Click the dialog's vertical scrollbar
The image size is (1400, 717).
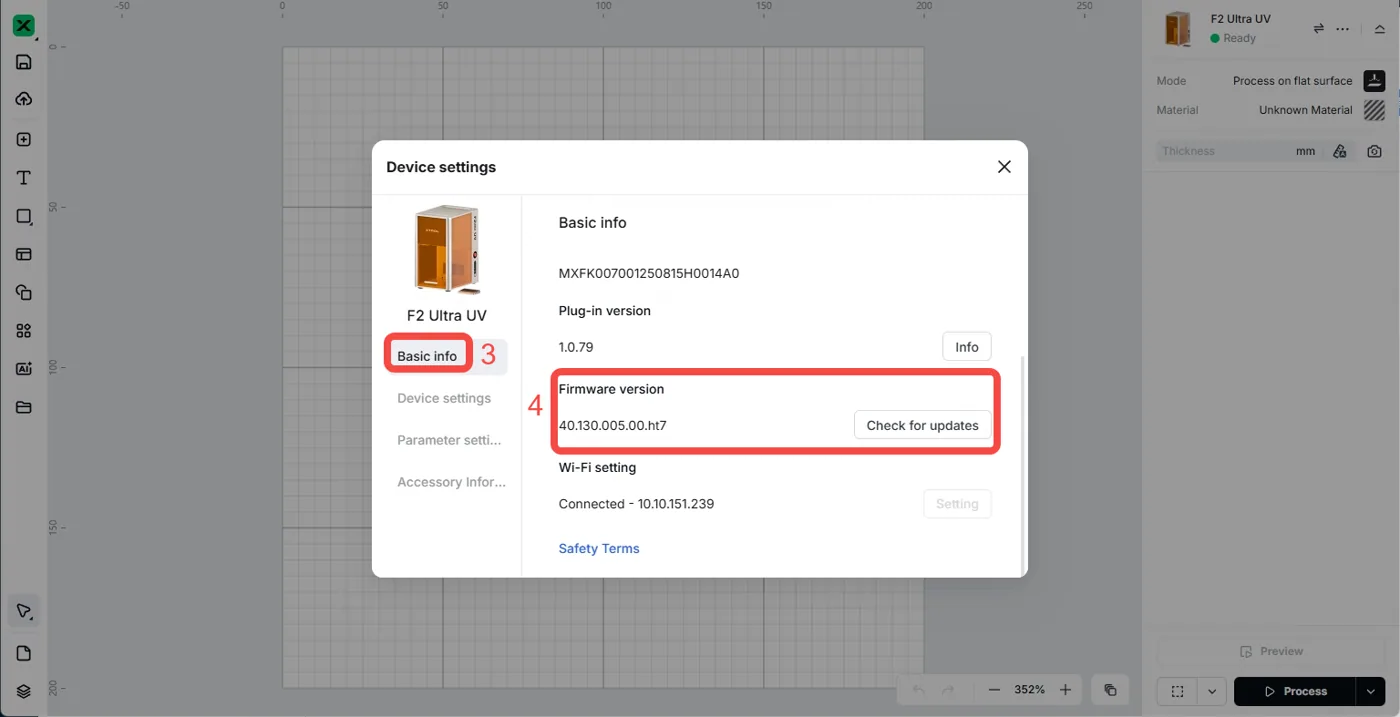coord(1021,465)
